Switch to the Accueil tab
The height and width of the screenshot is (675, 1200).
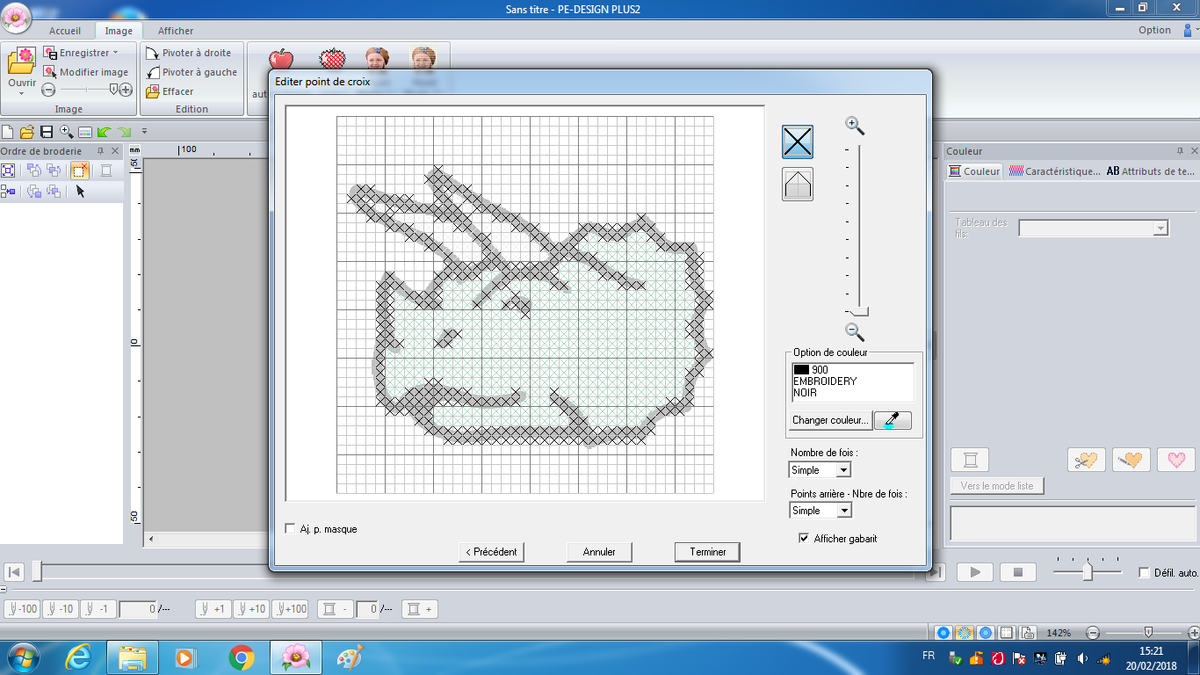pos(65,31)
